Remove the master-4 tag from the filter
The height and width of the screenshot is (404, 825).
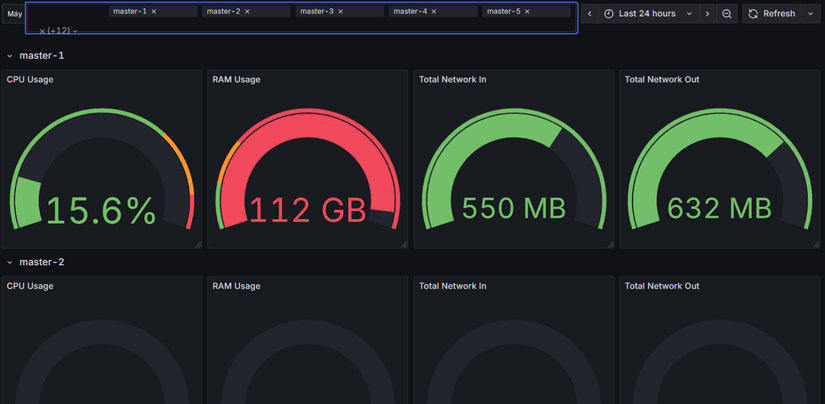pos(434,12)
